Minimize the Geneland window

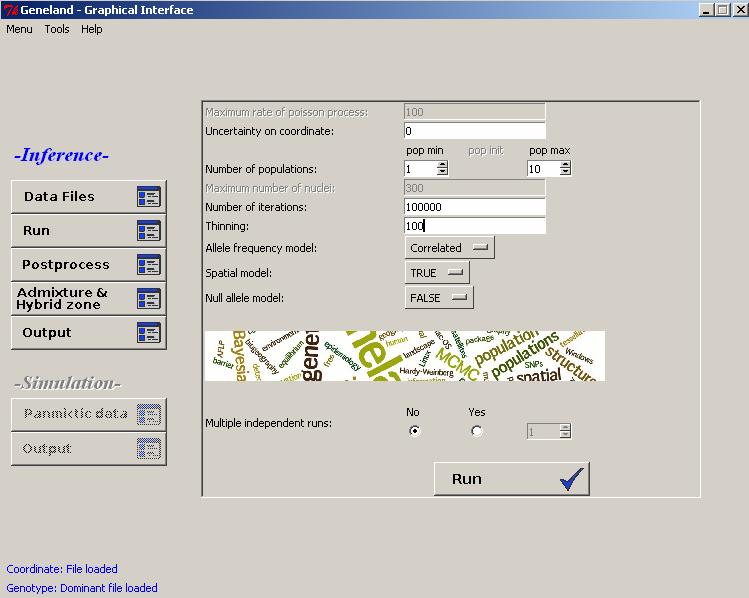[707, 10]
